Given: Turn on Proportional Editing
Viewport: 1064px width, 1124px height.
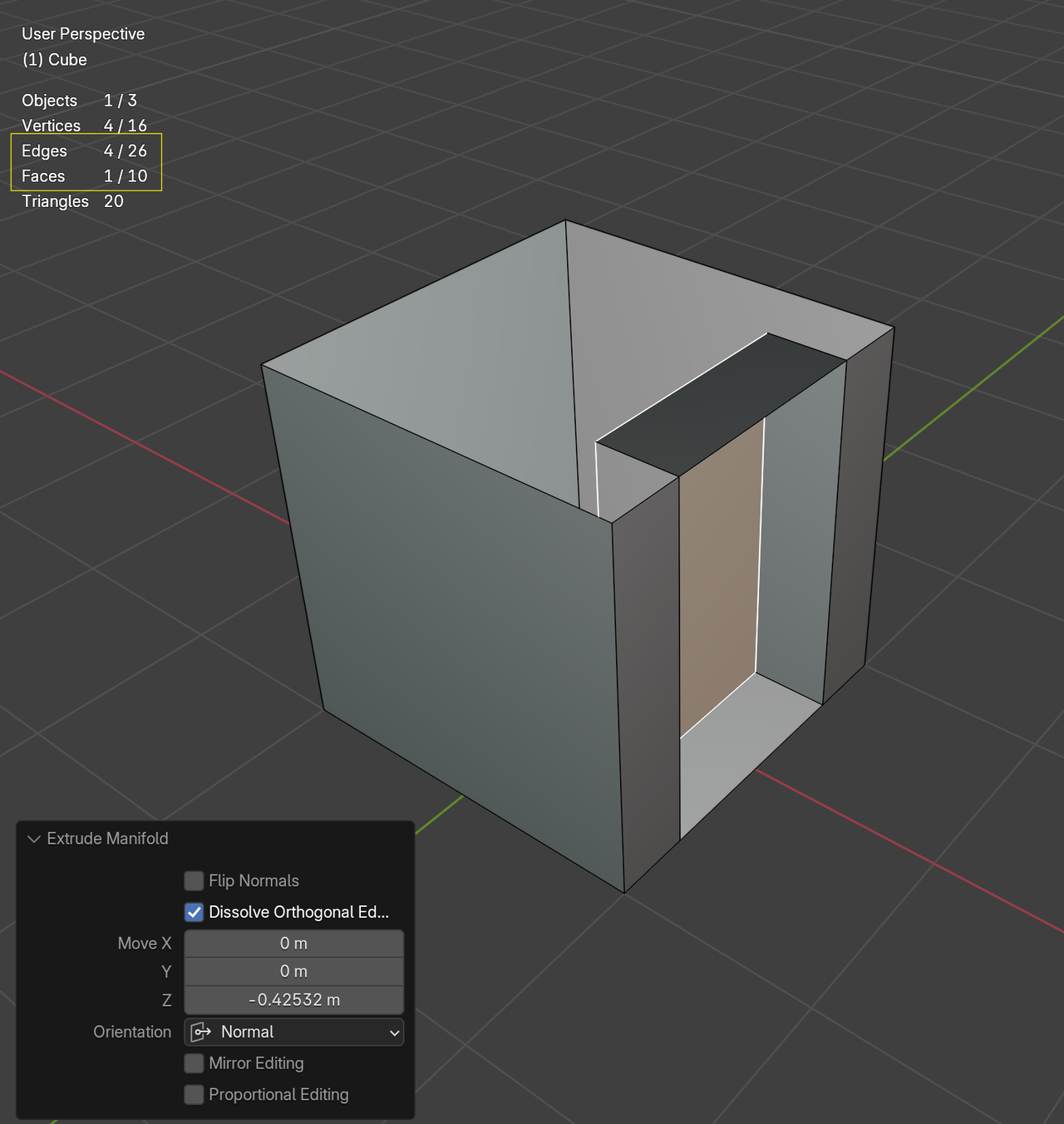Looking at the screenshot, I should tap(193, 1094).
